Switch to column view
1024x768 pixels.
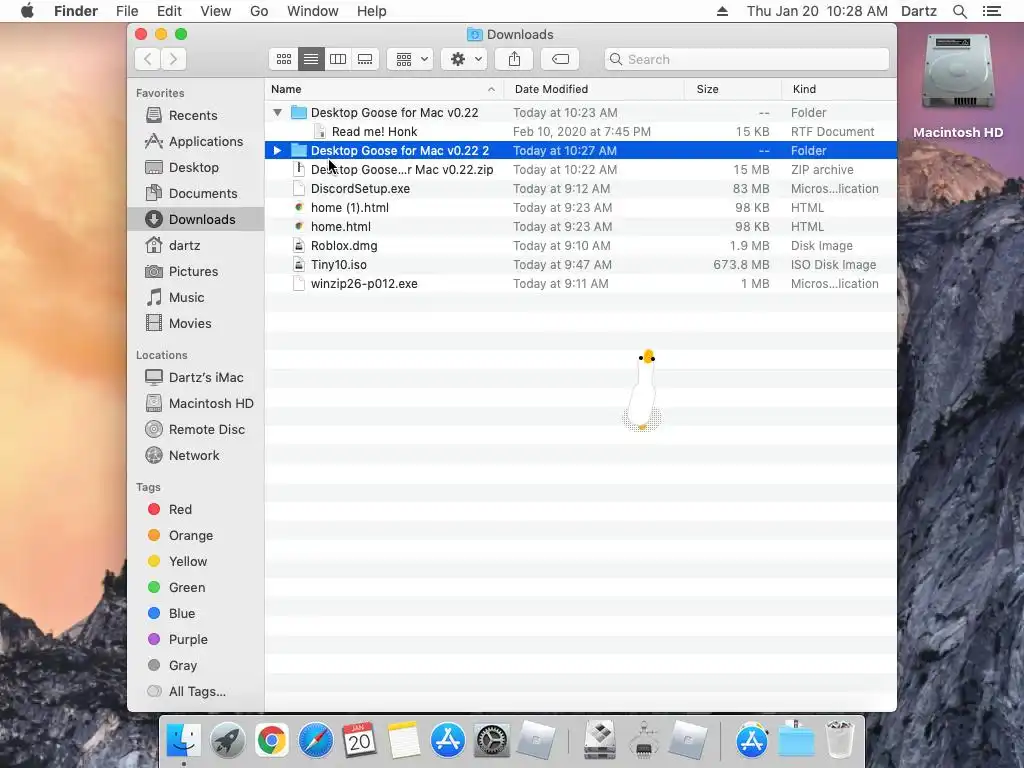338,59
